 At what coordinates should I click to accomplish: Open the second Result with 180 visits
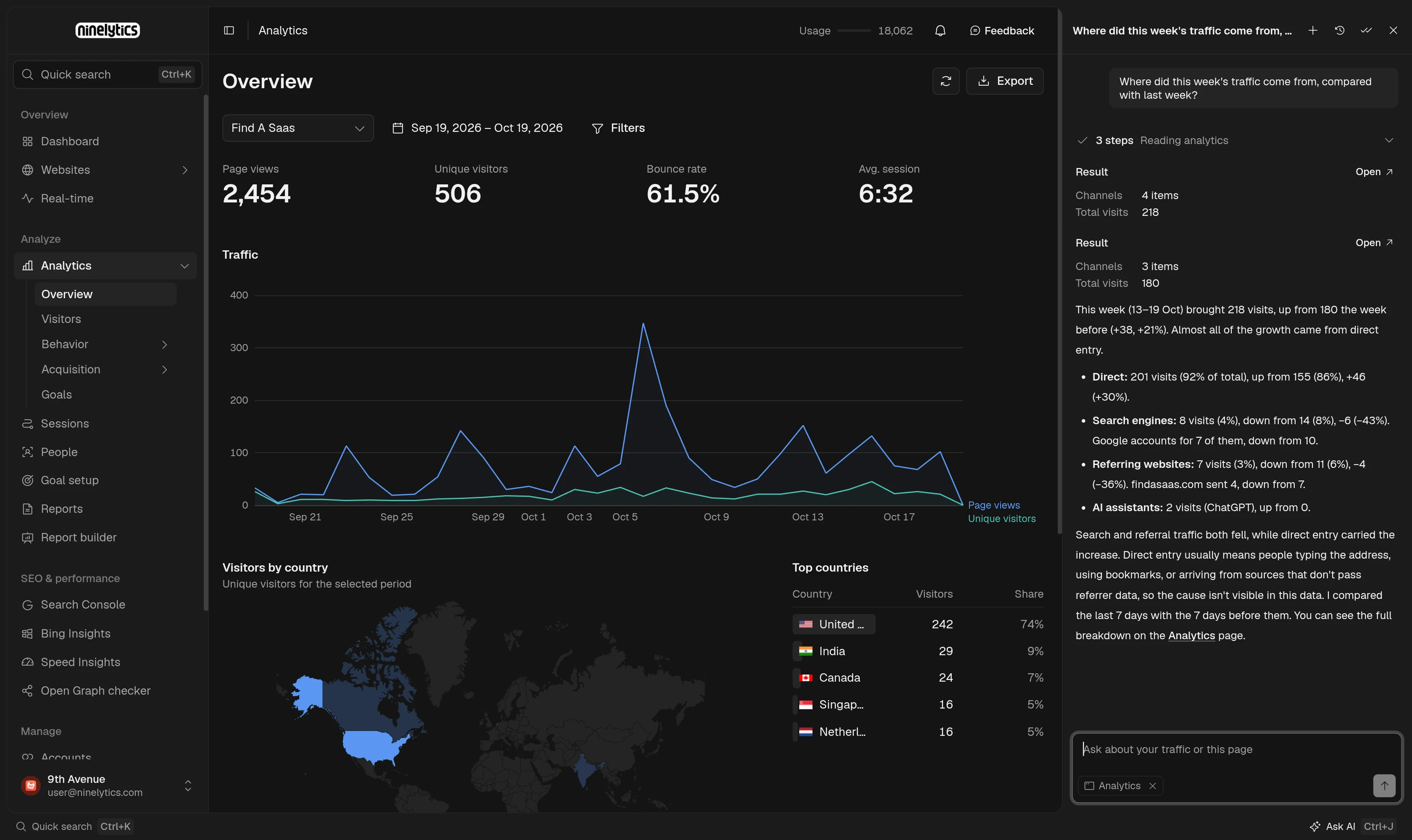[1375, 242]
